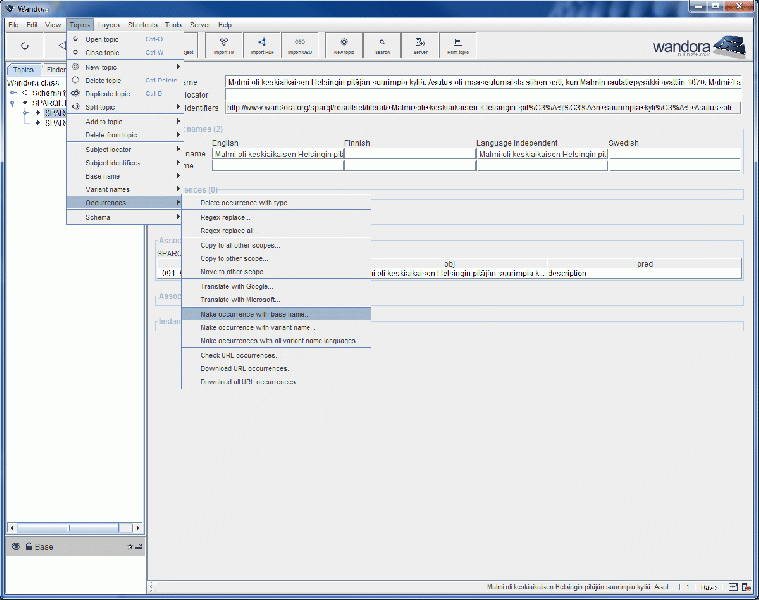Image resolution: width=759 pixels, height=600 pixels.
Task: Click the Server toolbar icon
Action: tap(421, 44)
